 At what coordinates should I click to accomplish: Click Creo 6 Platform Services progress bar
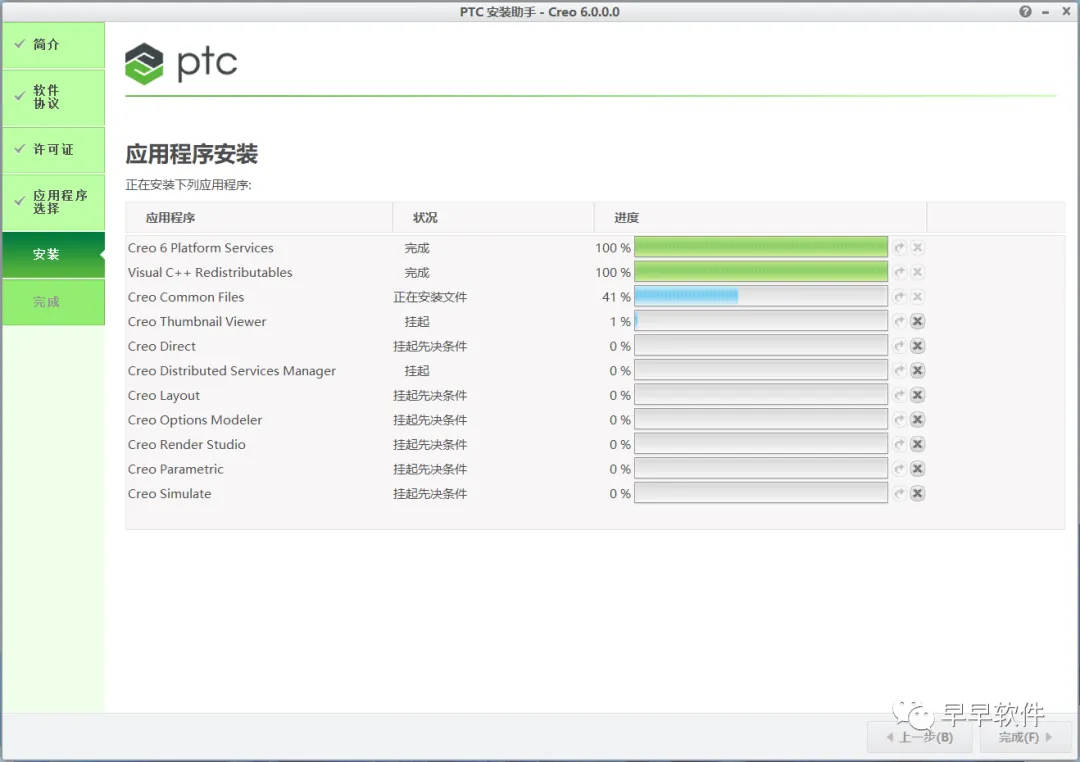pyautogui.click(x=760, y=247)
